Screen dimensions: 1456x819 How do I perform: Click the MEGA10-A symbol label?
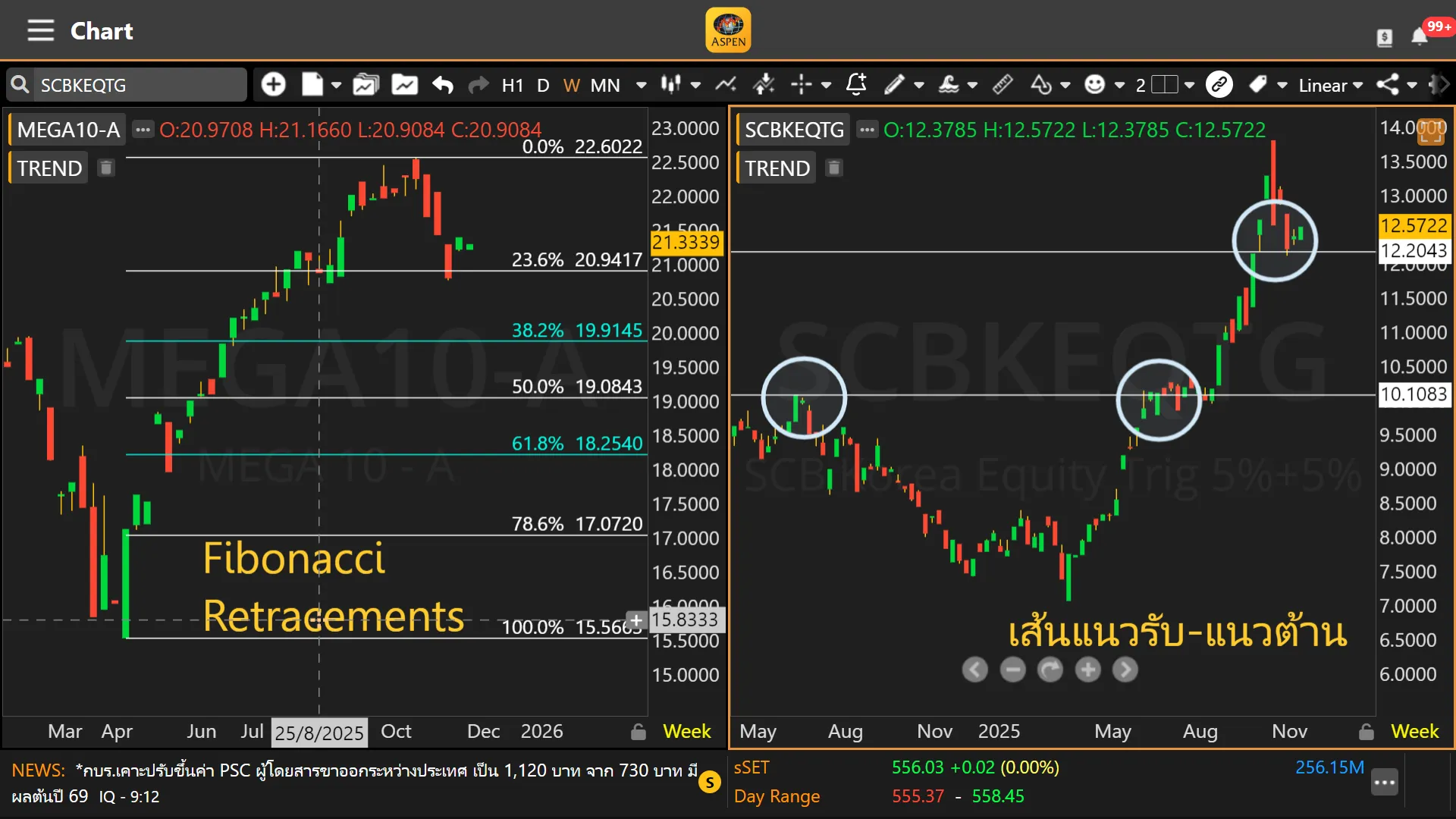(x=68, y=130)
